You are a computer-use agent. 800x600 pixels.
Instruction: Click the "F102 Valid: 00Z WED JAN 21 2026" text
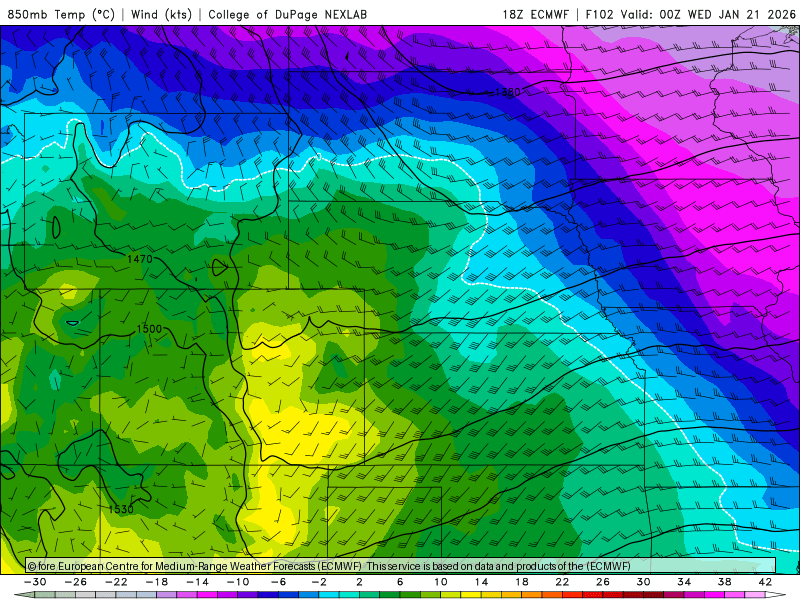click(691, 14)
